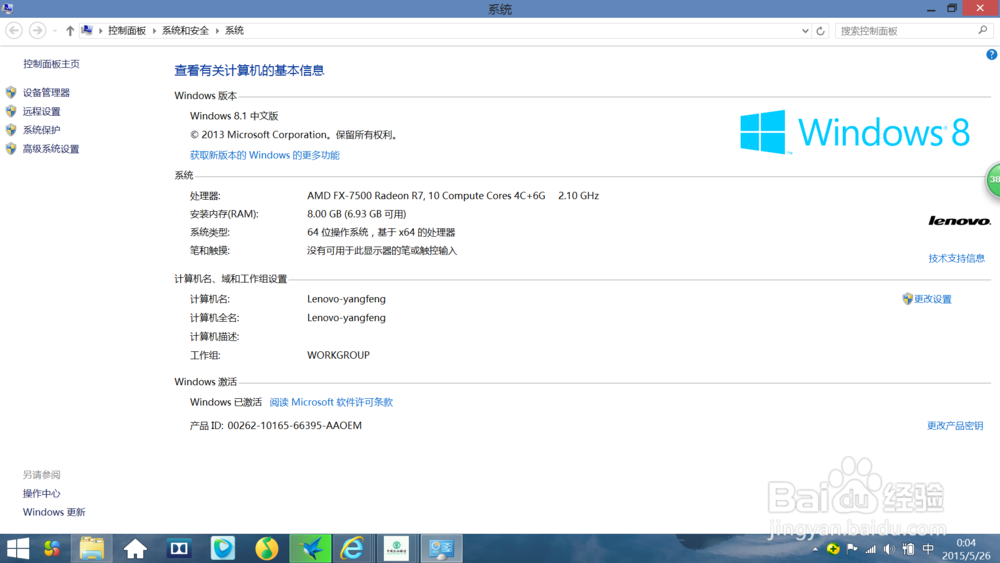Go to Control Panel Home (控制面板主页)
1000x563 pixels.
(51, 64)
